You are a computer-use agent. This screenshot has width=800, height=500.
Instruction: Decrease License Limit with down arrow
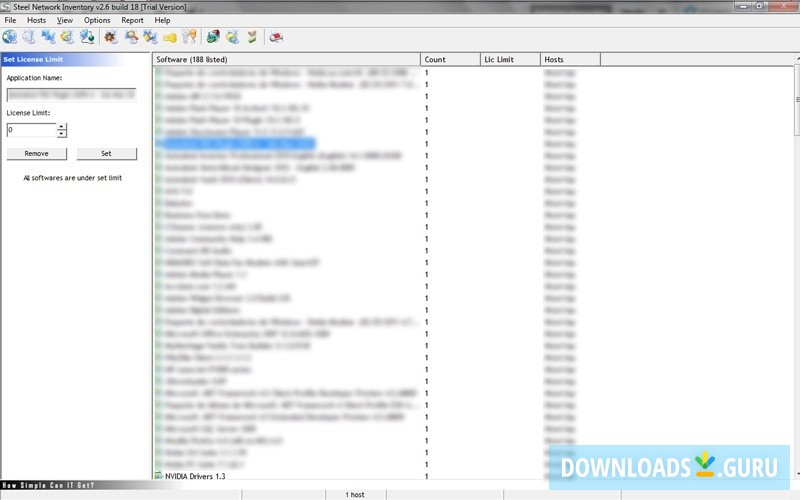pos(62,134)
